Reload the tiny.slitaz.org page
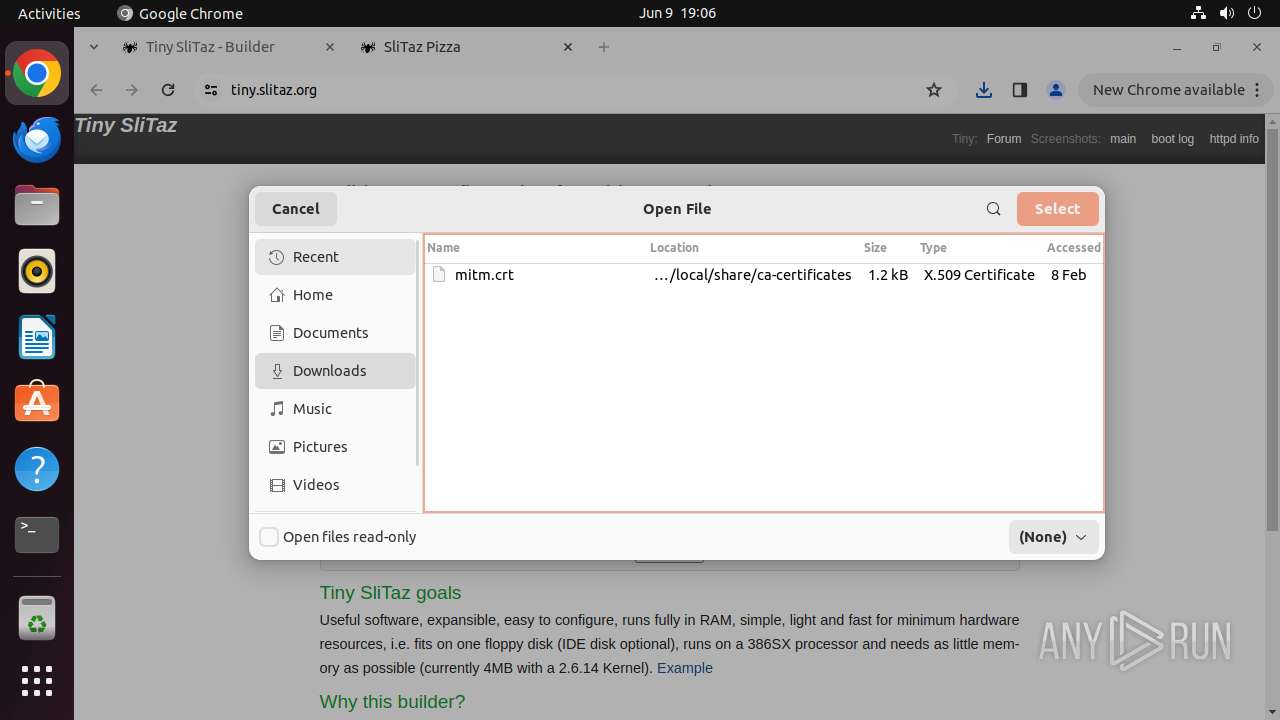Screen dimensions: 1280x720 click(x=168, y=90)
